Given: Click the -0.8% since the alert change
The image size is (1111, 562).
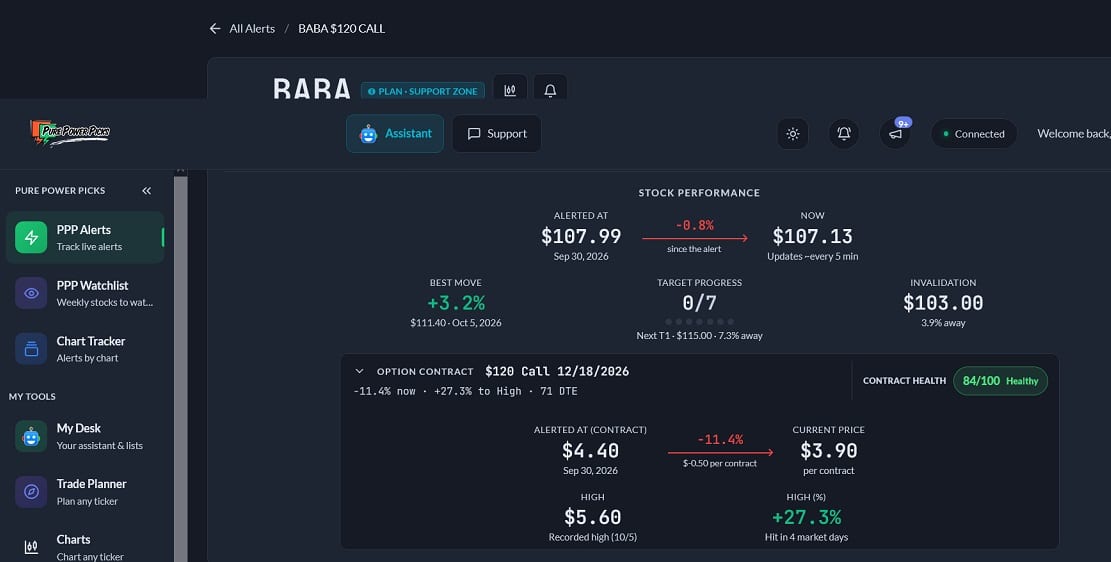Looking at the screenshot, I should coord(694,225).
